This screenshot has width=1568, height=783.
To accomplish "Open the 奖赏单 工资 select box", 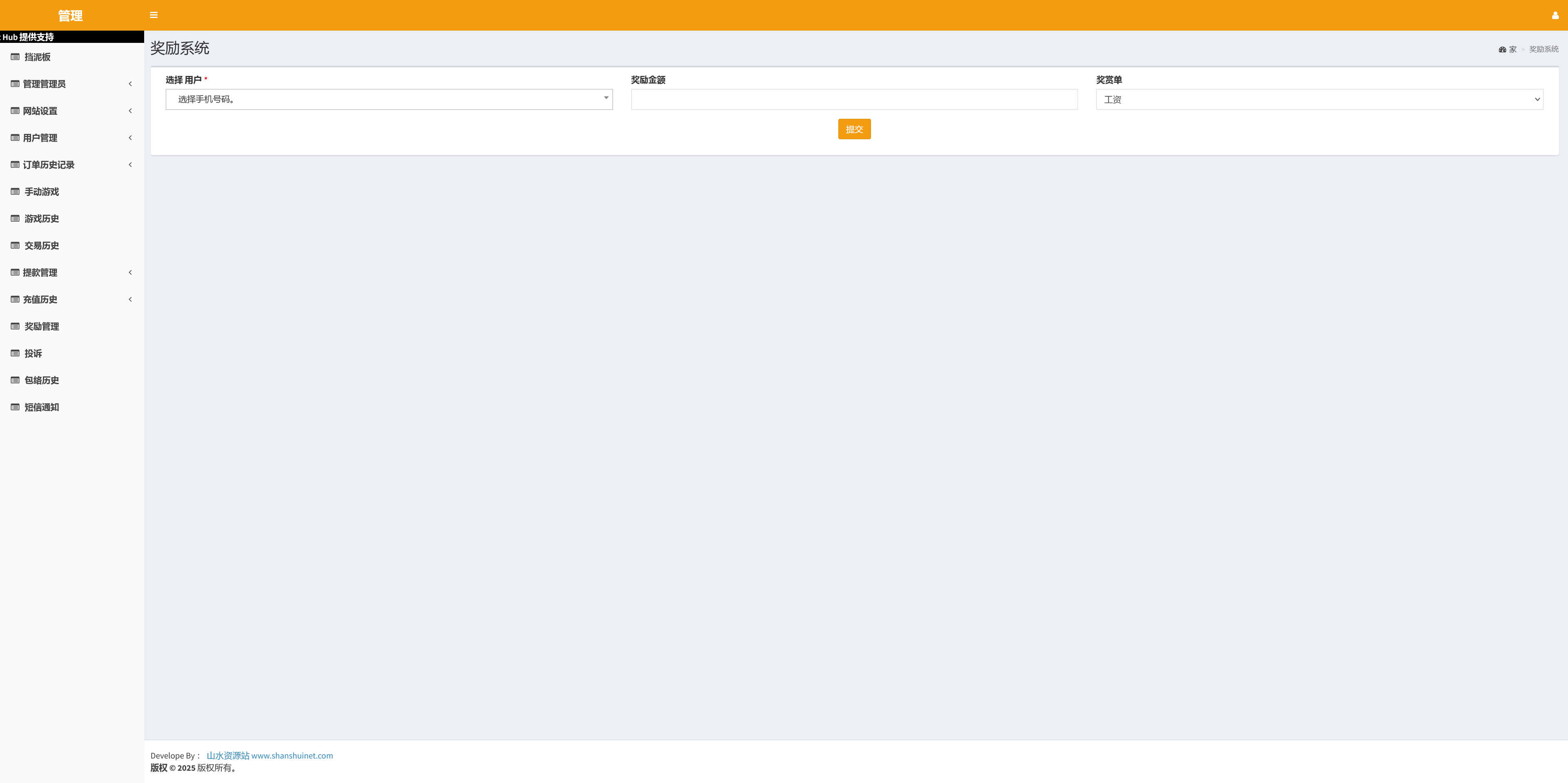I will tap(1319, 99).
